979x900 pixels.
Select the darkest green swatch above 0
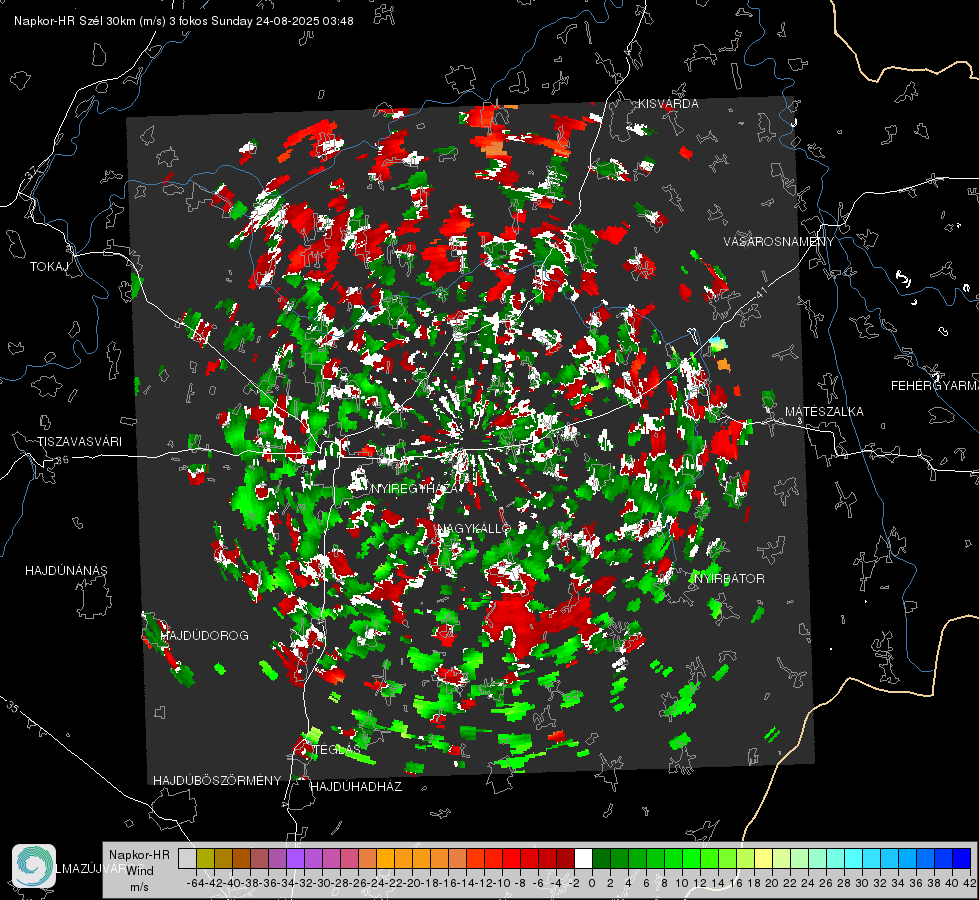coord(601,858)
